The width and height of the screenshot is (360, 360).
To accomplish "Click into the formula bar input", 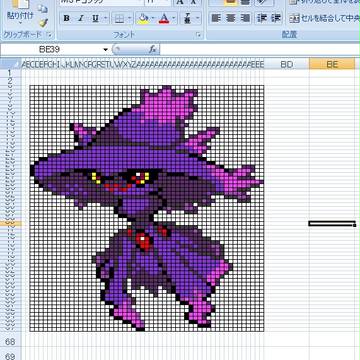I will [x=260, y=50].
